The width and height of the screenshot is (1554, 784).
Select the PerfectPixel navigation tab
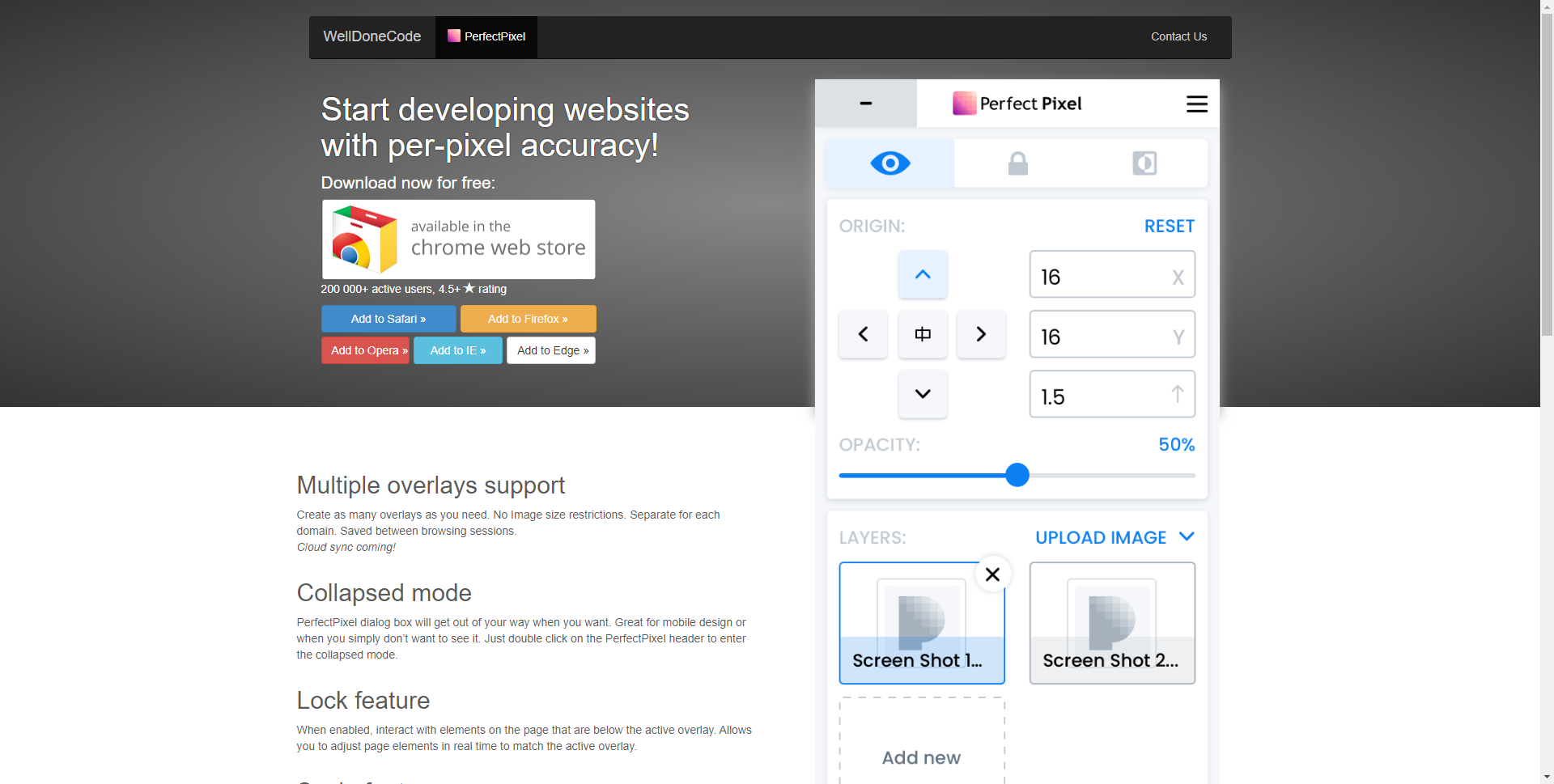[x=486, y=36]
